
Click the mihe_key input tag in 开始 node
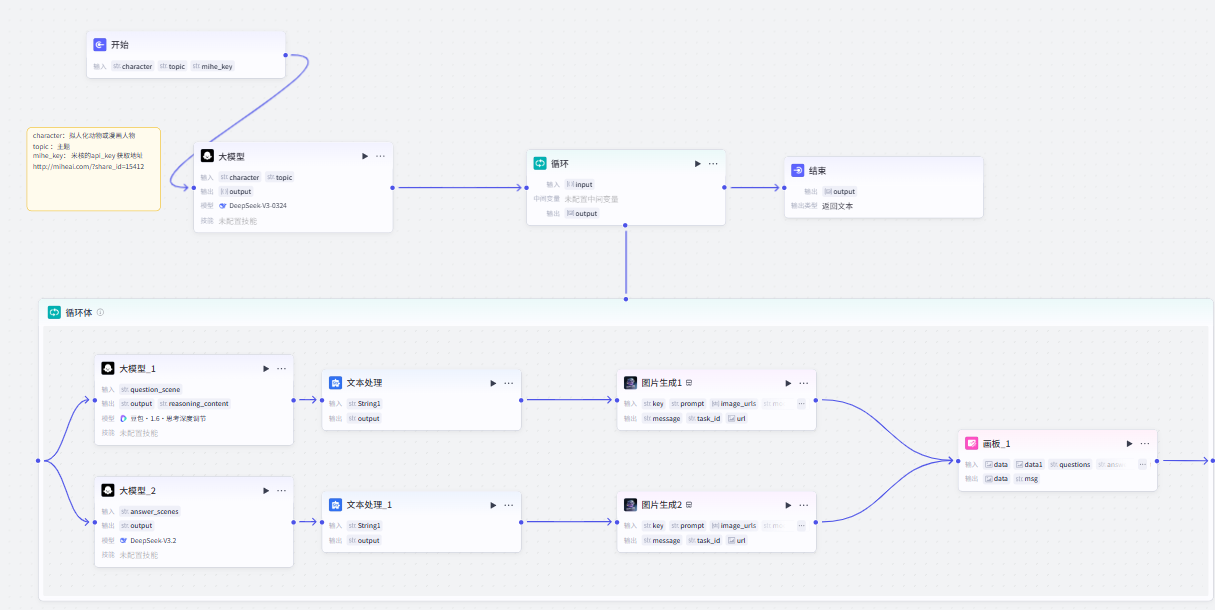(212, 67)
